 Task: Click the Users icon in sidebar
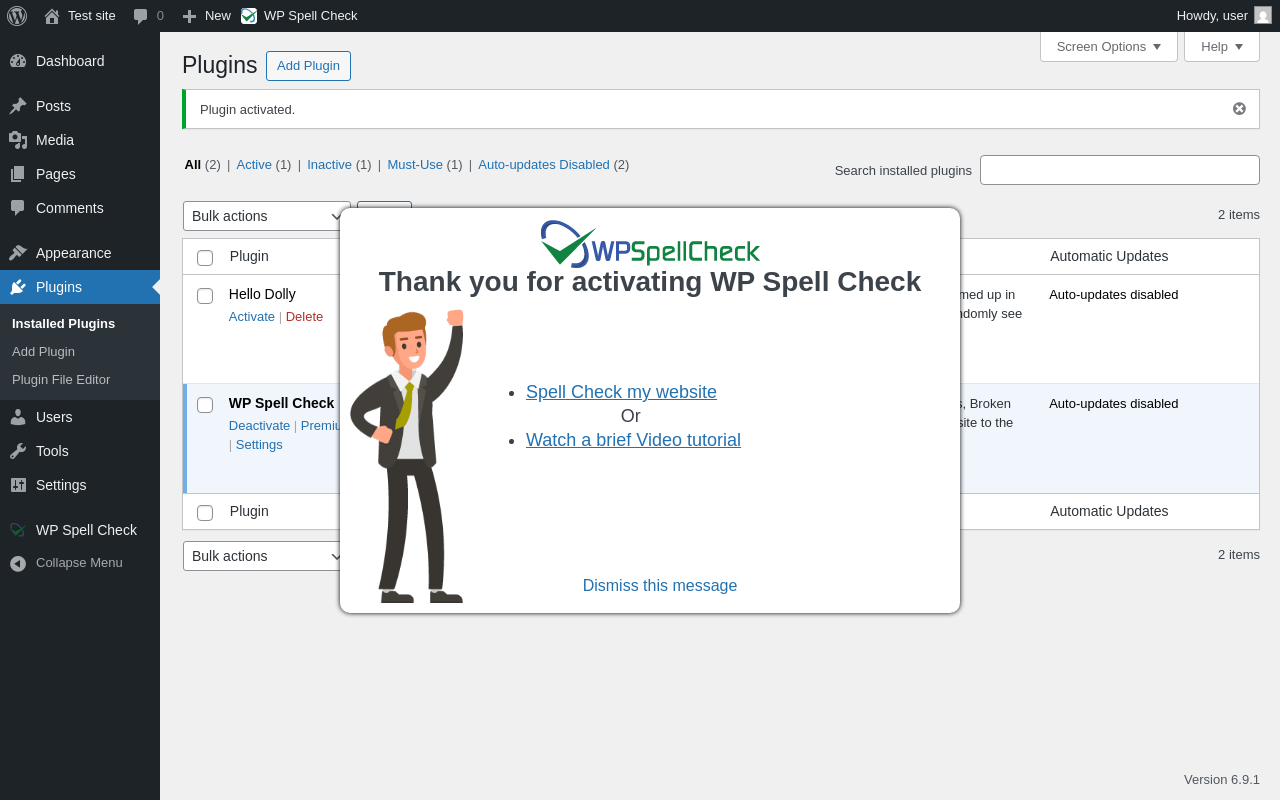click(18, 417)
